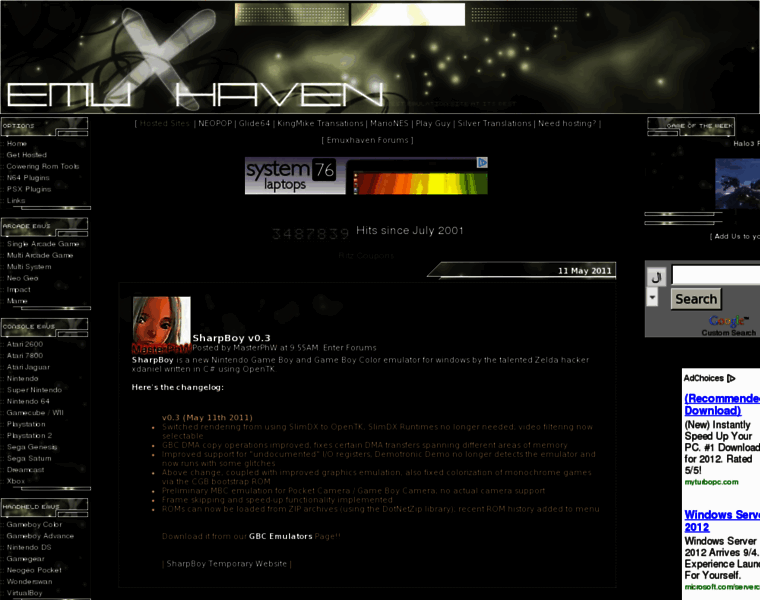Image resolution: width=760 pixels, height=600 pixels.
Task: Open Multi Arcade Game emulators
Action: coord(40,255)
